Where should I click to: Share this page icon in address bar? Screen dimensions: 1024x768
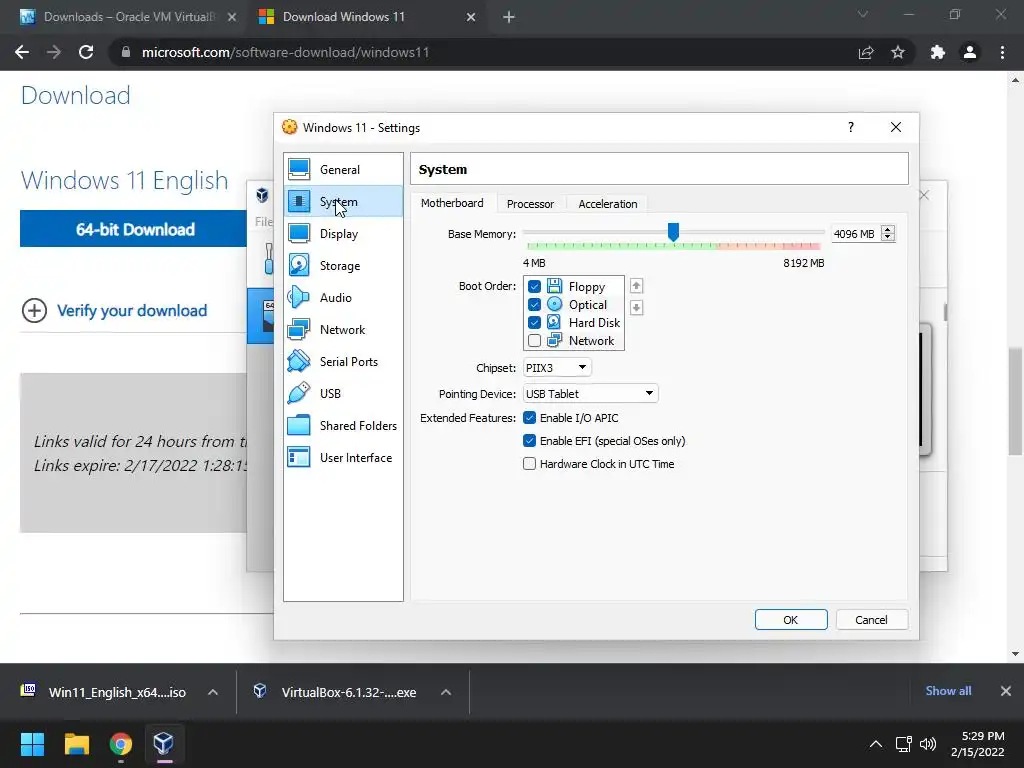click(x=866, y=52)
